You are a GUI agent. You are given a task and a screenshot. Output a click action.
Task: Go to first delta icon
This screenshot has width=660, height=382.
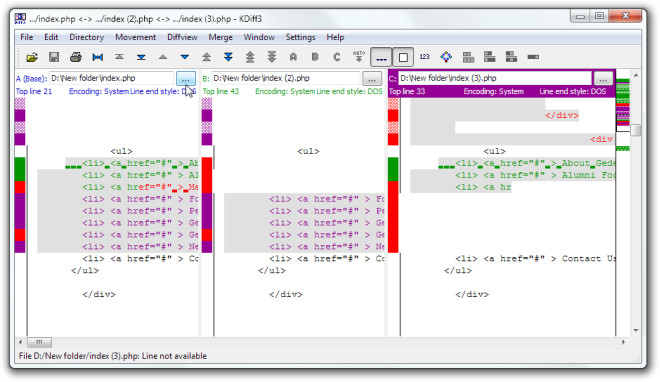point(120,57)
